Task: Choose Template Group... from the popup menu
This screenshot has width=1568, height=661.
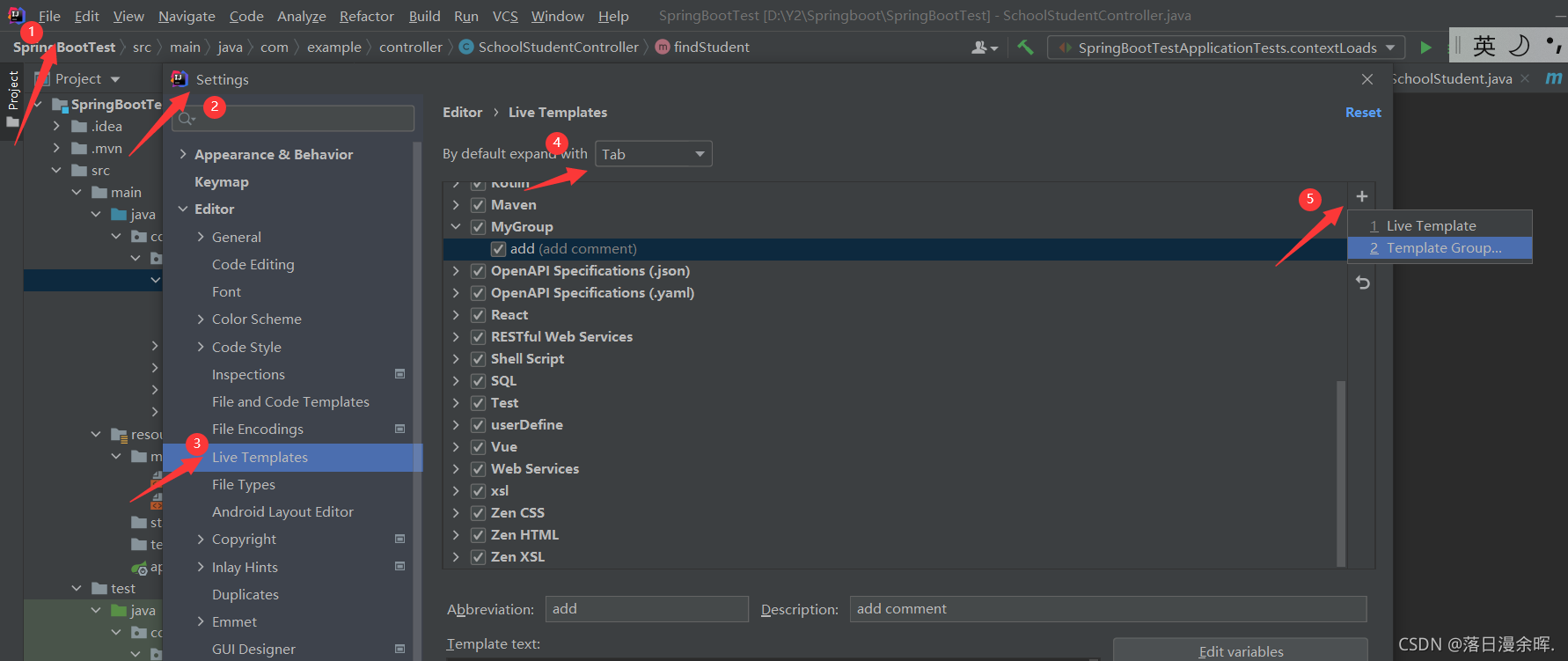Action: [1440, 248]
